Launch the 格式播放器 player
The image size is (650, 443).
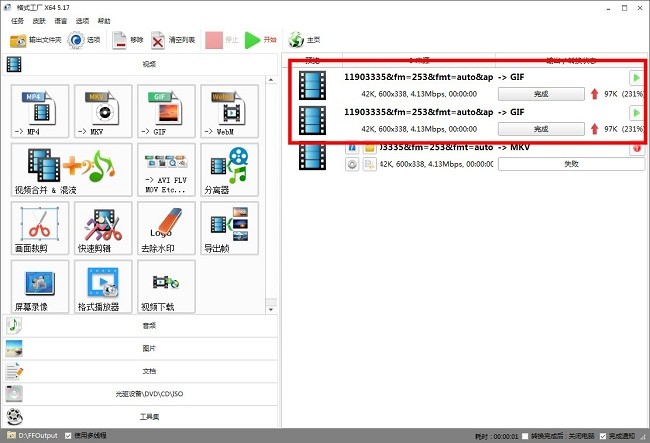coord(103,286)
